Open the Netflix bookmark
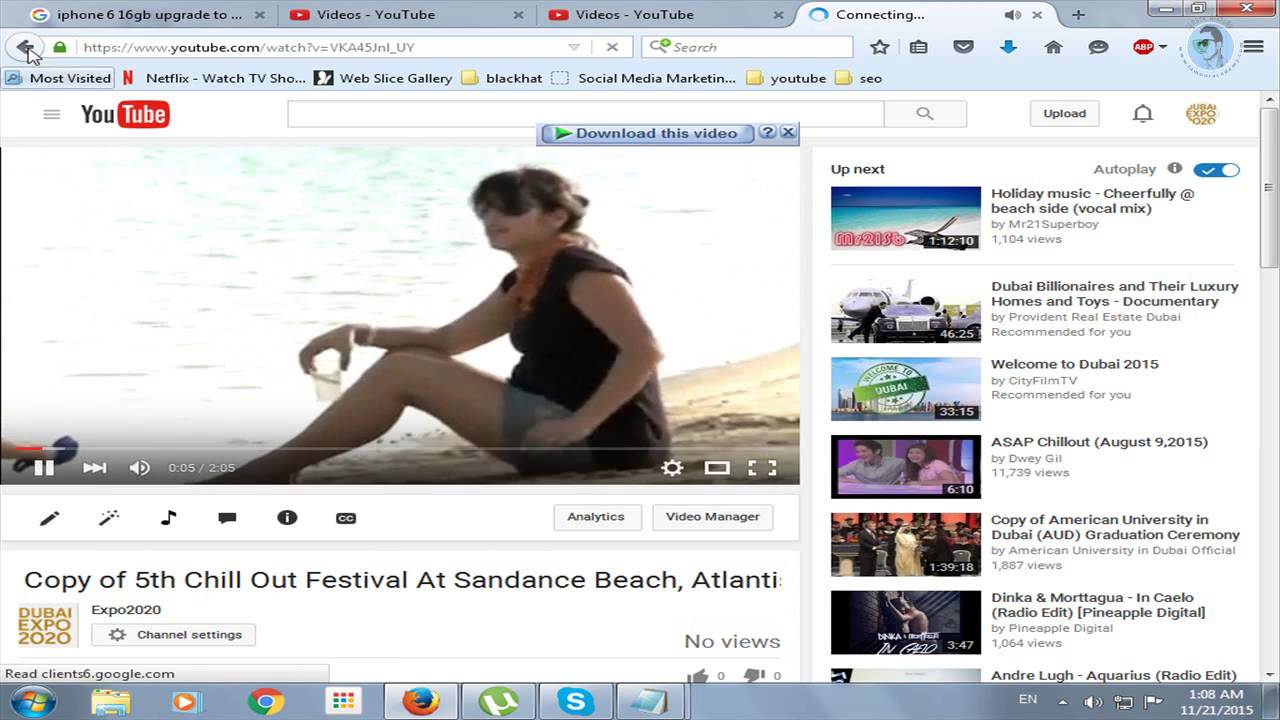Screen dimensions: 1280x720 214,78
